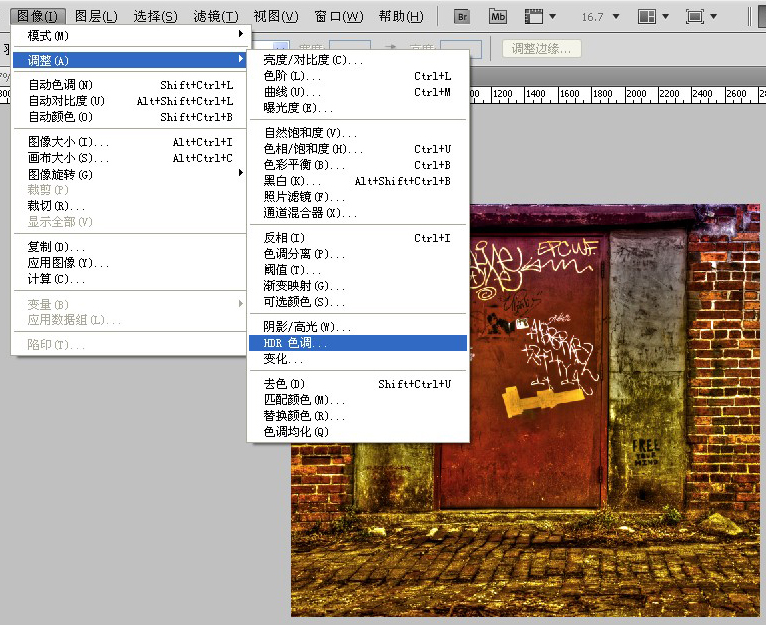Run 自动色调 (N)

click(131, 85)
